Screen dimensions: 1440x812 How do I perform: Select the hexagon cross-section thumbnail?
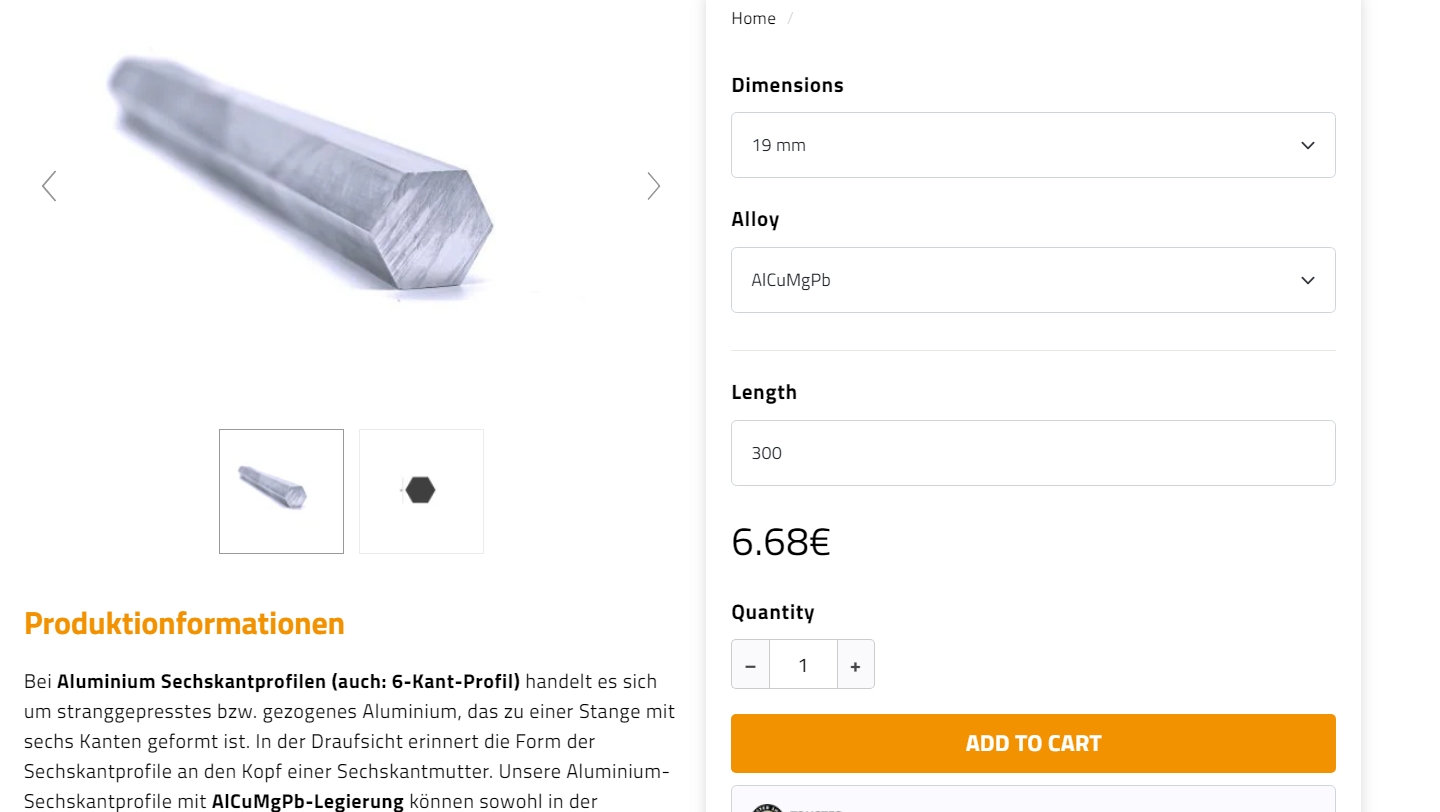pos(421,491)
